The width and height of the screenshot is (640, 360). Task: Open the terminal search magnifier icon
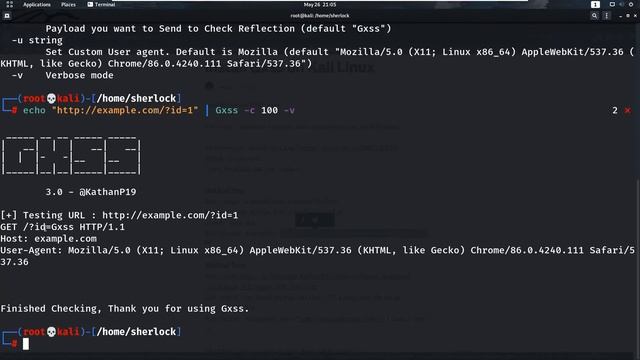[594, 16]
